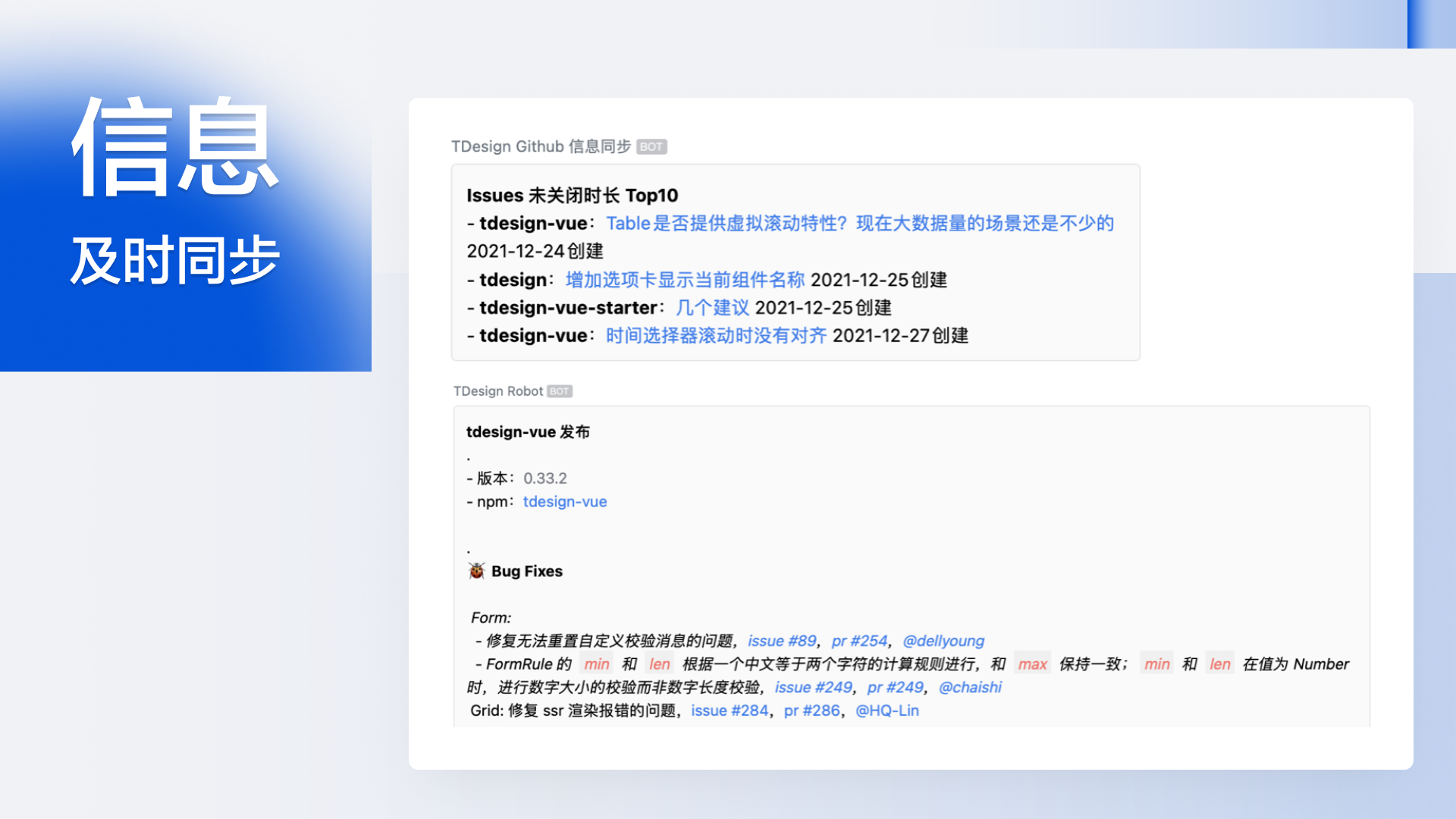This screenshot has height=819, width=1456.
Task: Open pr #286 link
Action: 811,711
